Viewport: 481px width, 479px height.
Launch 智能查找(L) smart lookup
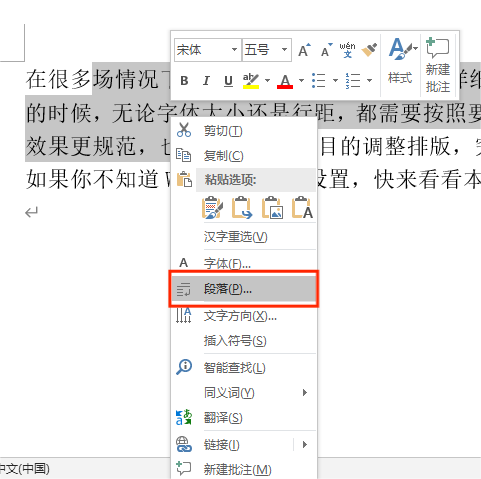pos(243,368)
